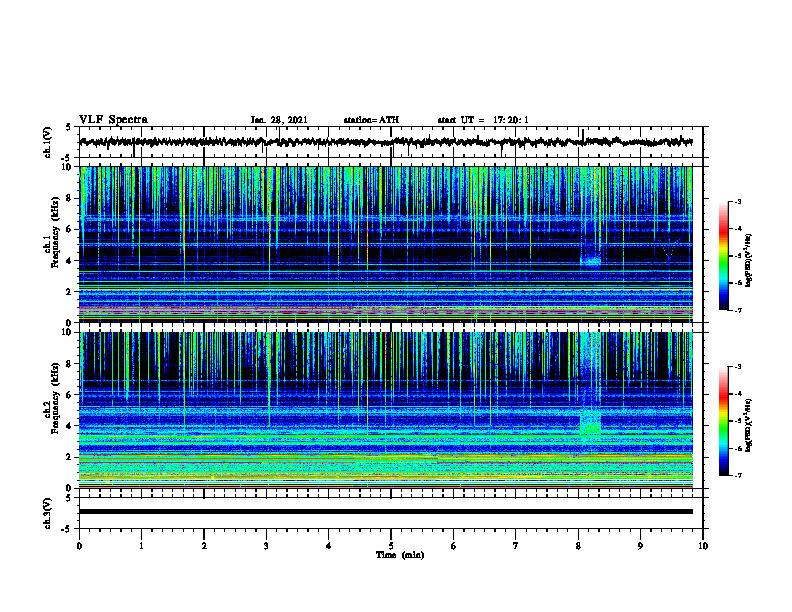Click the "8" label on the time axis
Viewport: 792px width, 612px height.
[578, 546]
